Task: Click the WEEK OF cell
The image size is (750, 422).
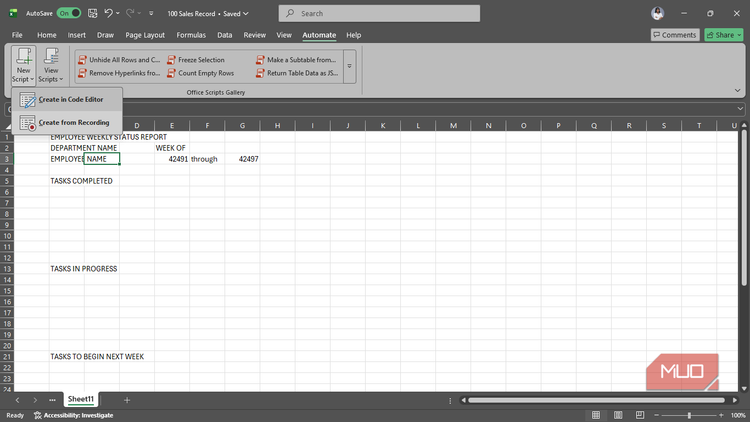Action: click(172, 148)
